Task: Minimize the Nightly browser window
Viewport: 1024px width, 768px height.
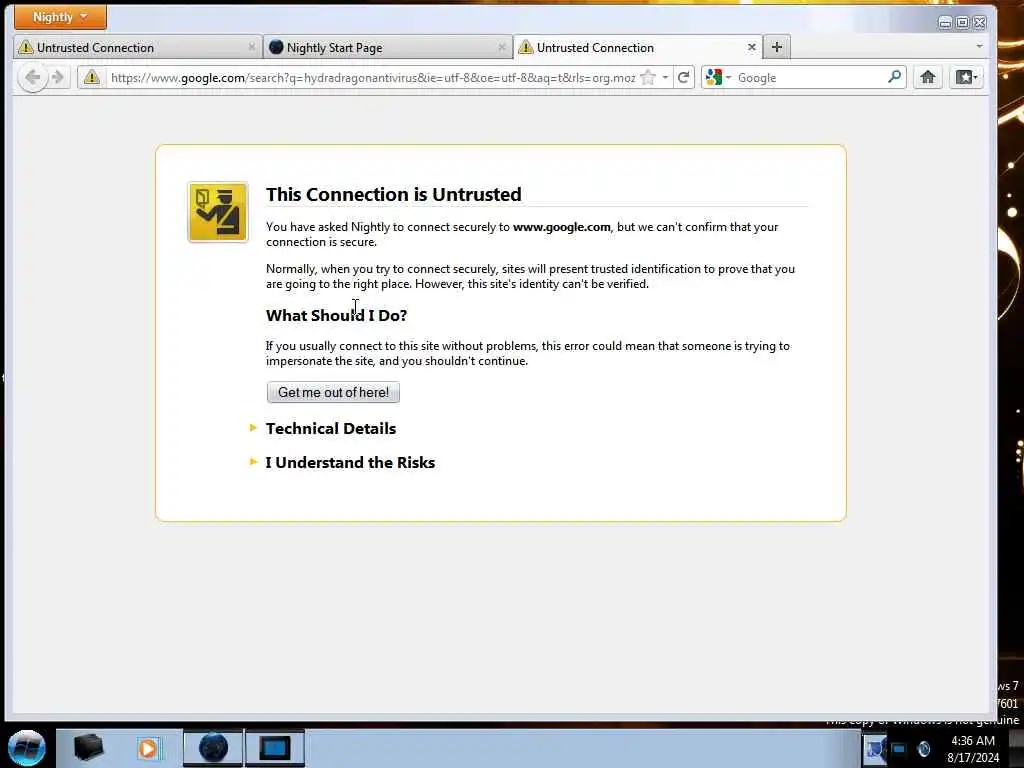Action: [944, 23]
